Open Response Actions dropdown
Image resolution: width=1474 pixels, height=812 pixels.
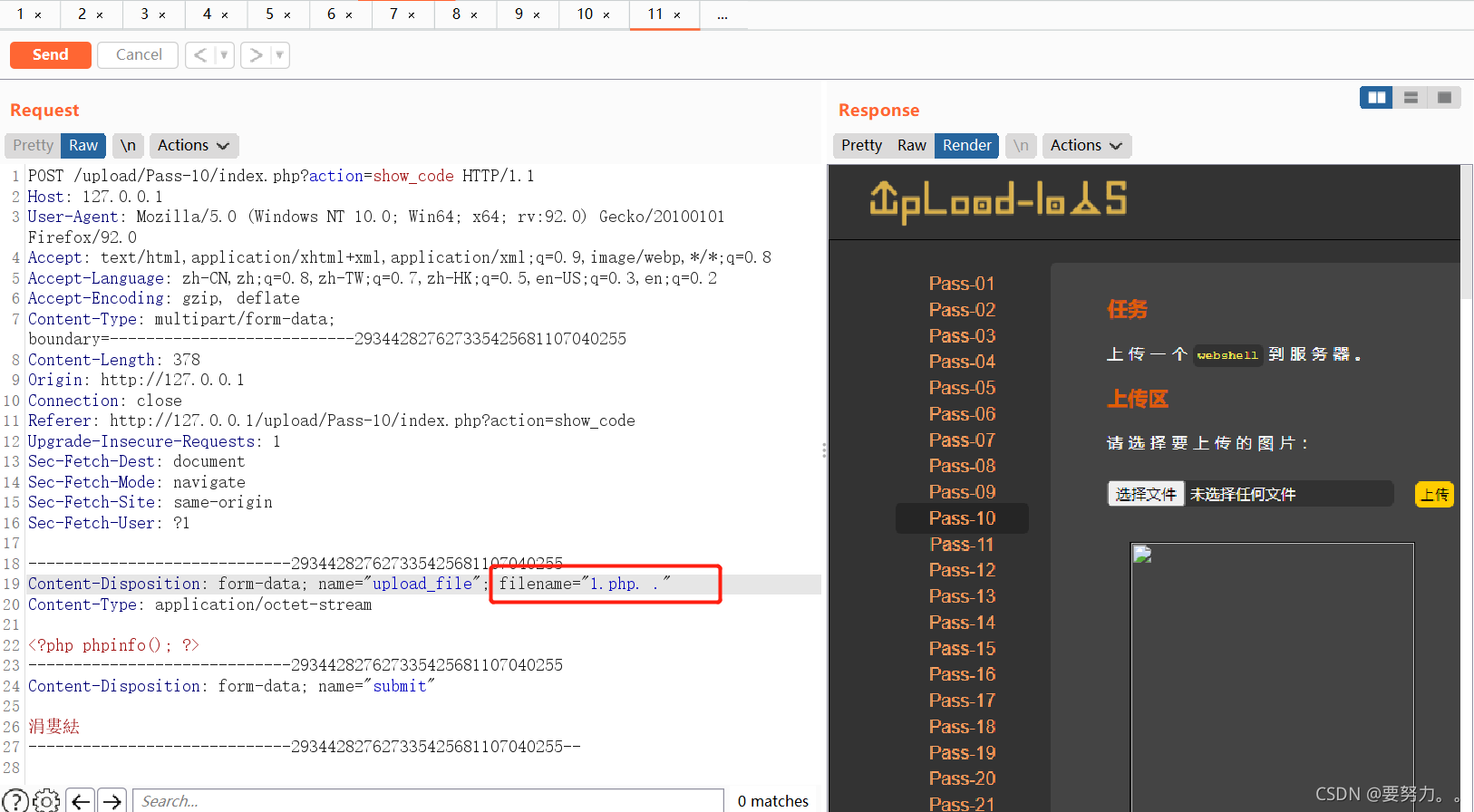pos(1087,145)
